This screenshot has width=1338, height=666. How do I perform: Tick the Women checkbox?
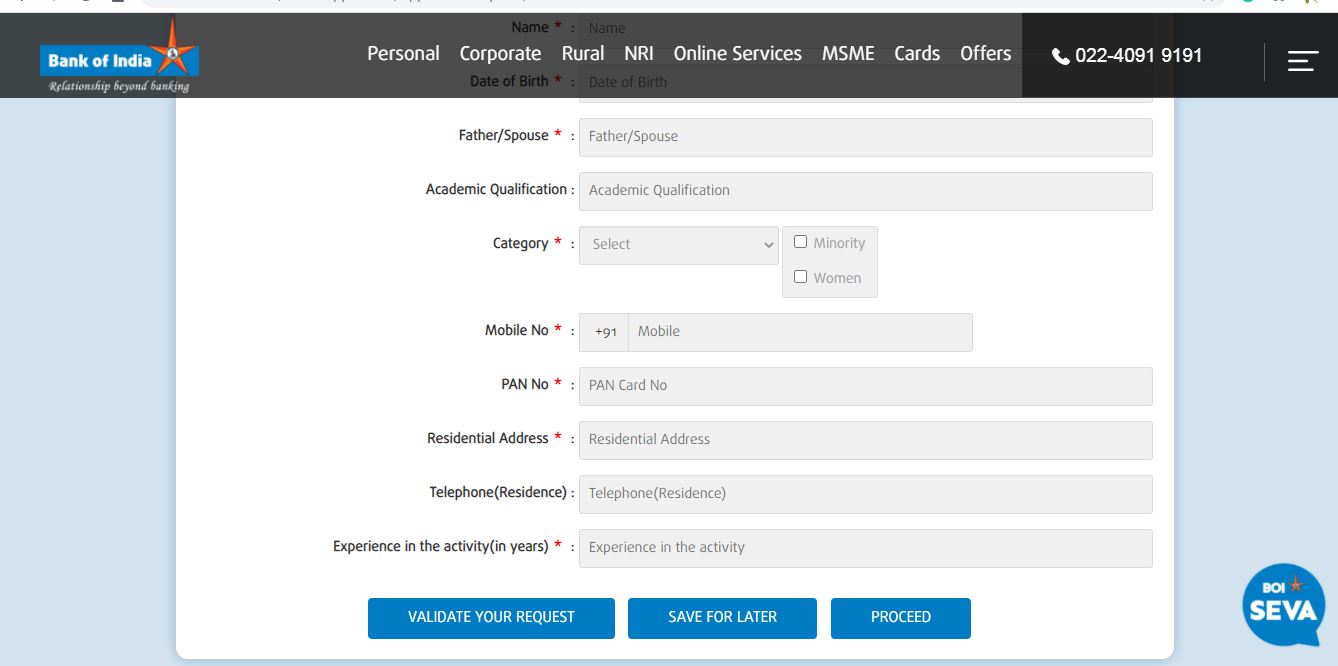point(800,277)
